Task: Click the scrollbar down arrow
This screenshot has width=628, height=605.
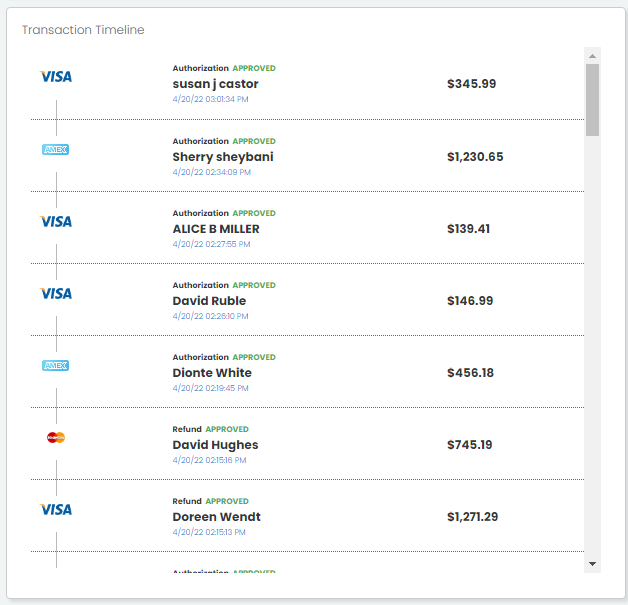Action: pos(592,564)
